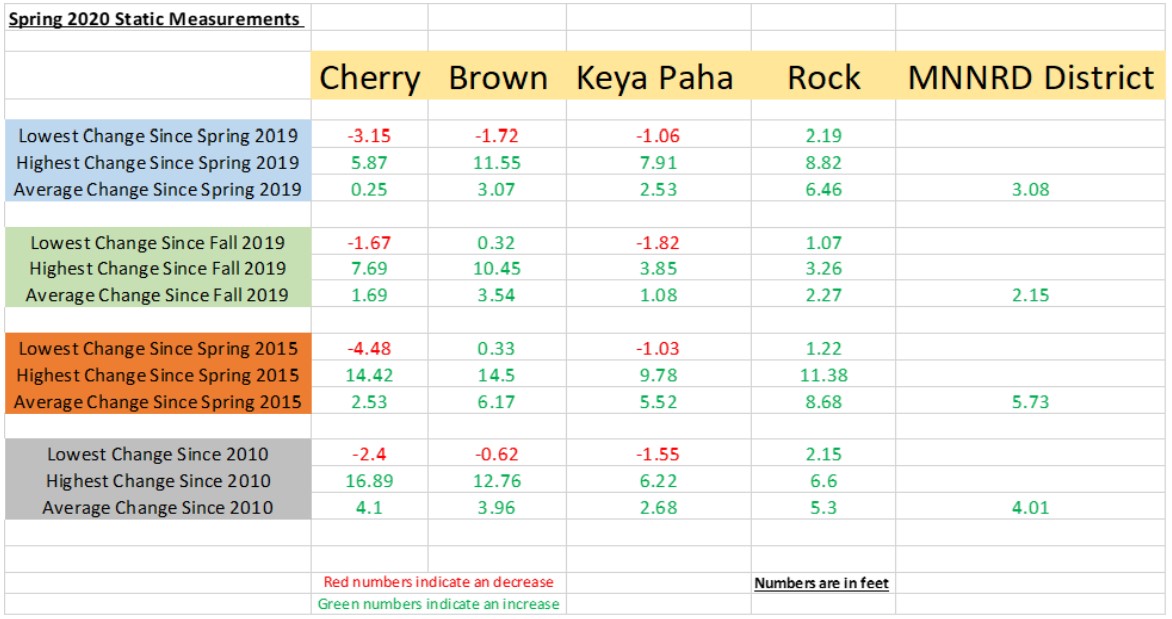
Task: Click the Spring 2020 Static Measurements title
Action: coord(156,19)
